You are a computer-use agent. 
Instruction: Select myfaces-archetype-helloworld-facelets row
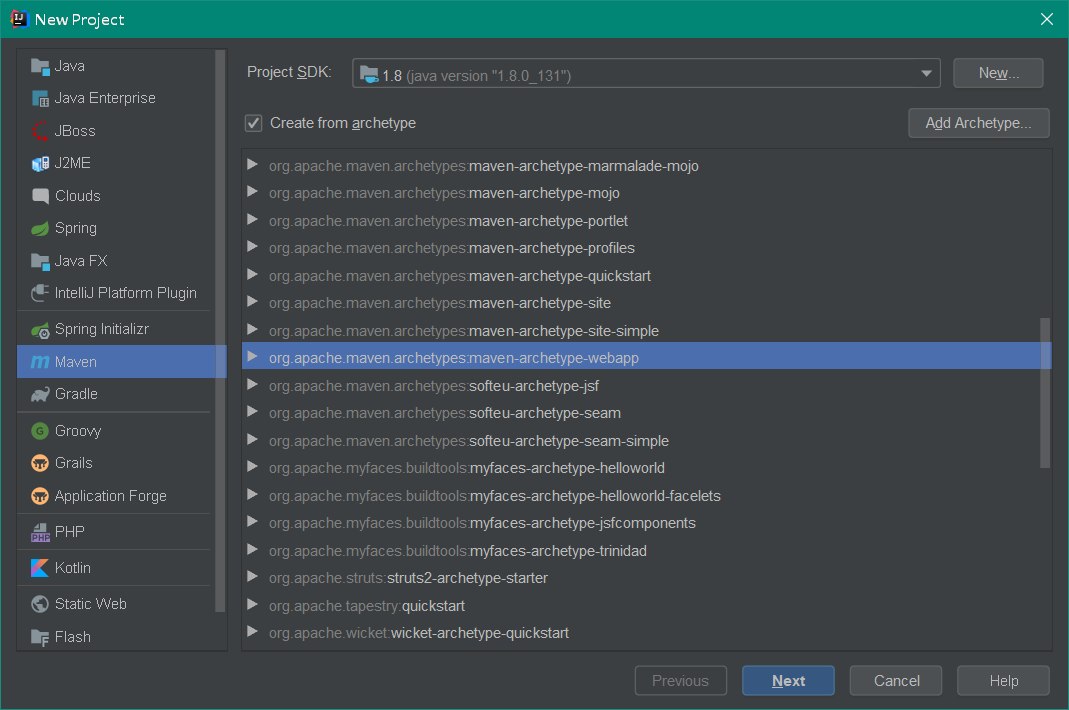646,496
